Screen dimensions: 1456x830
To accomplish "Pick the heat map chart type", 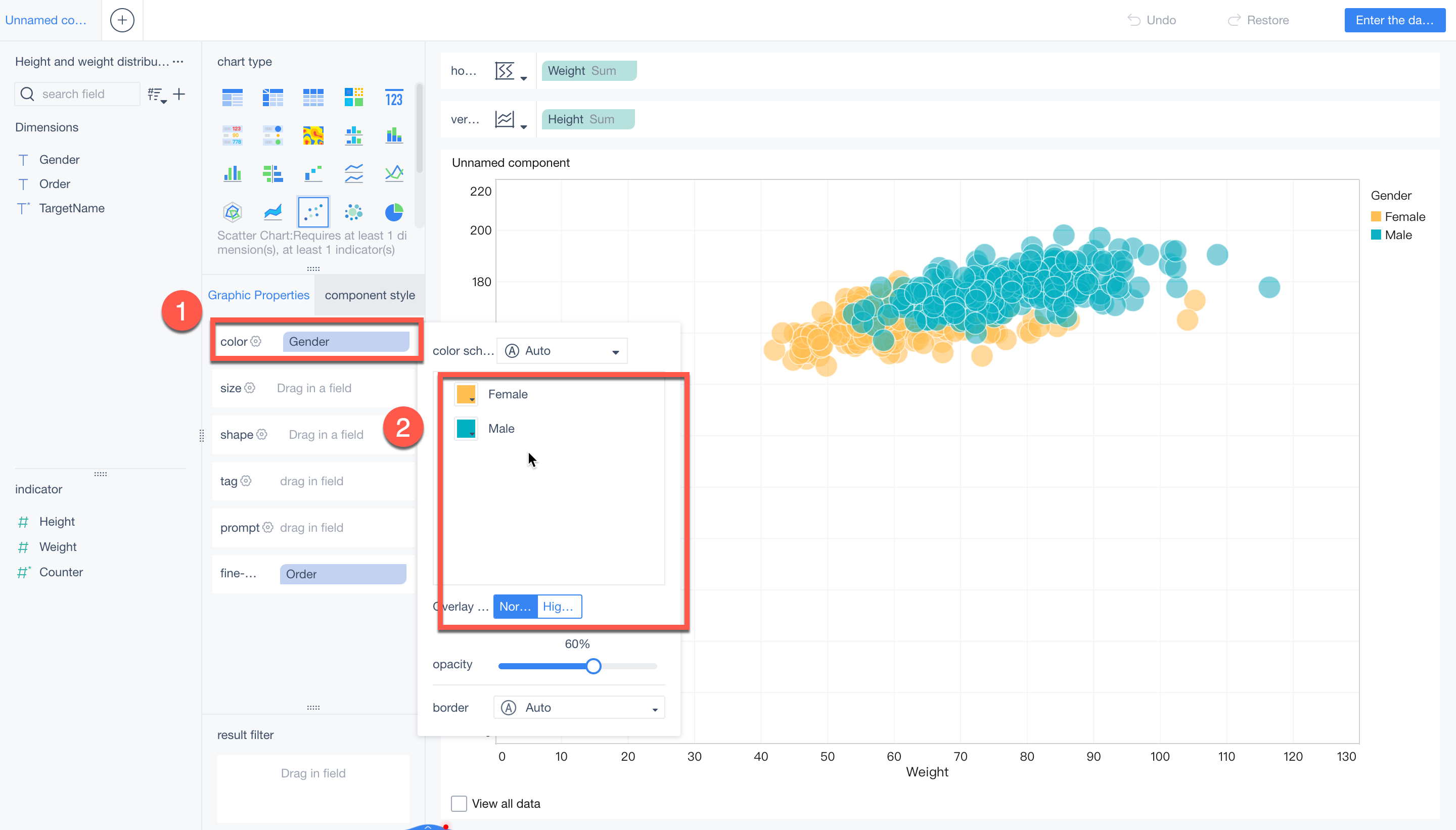I will point(313,135).
